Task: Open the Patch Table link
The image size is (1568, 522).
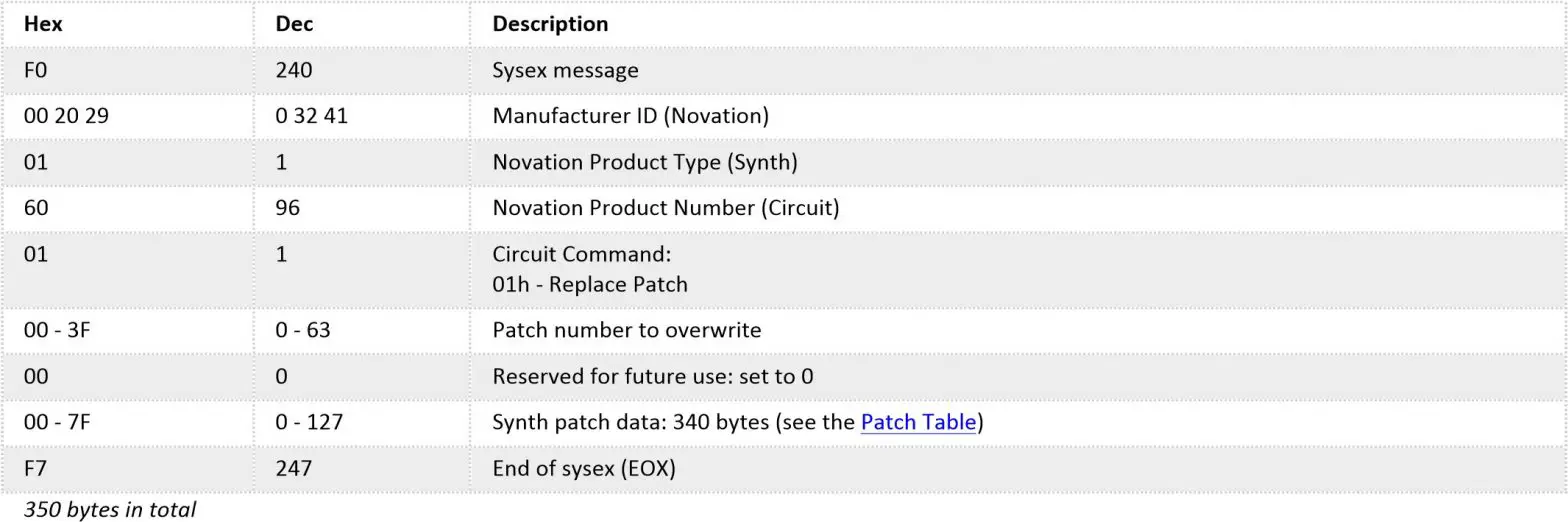Action: click(917, 422)
